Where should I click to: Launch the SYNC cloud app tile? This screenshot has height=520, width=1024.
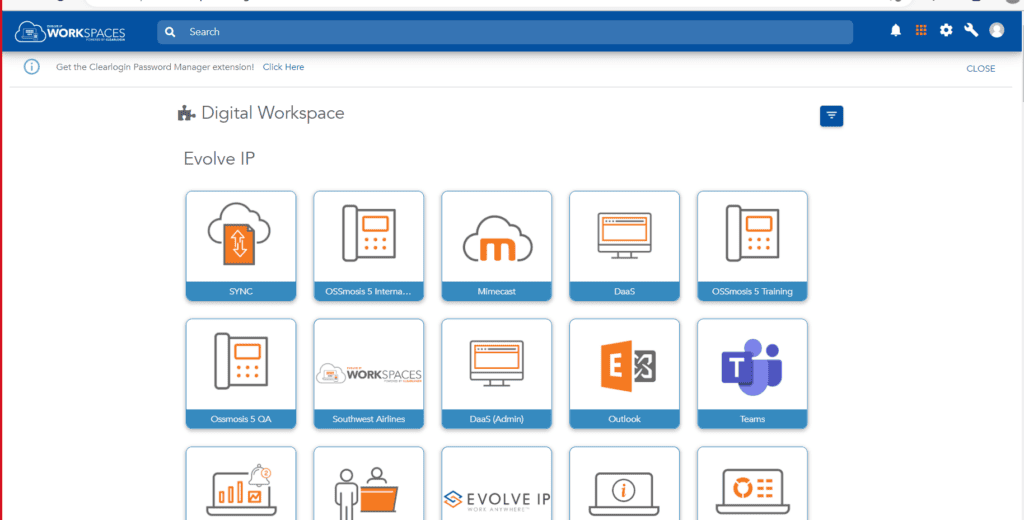click(241, 246)
